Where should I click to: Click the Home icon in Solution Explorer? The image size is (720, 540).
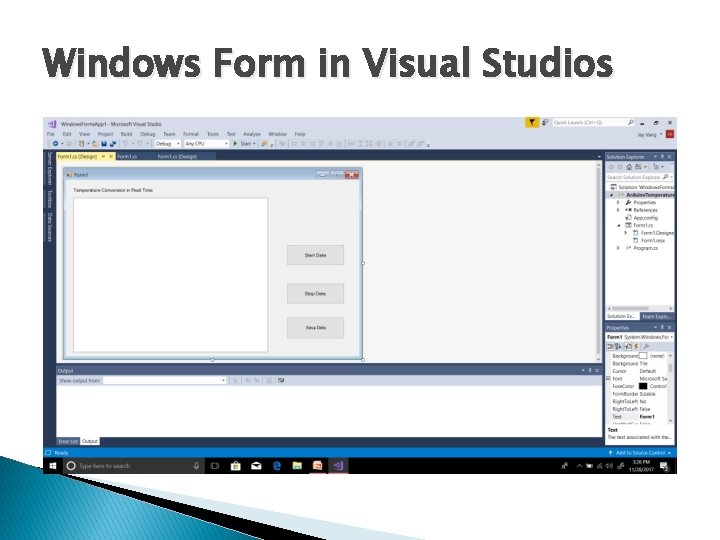click(x=629, y=167)
